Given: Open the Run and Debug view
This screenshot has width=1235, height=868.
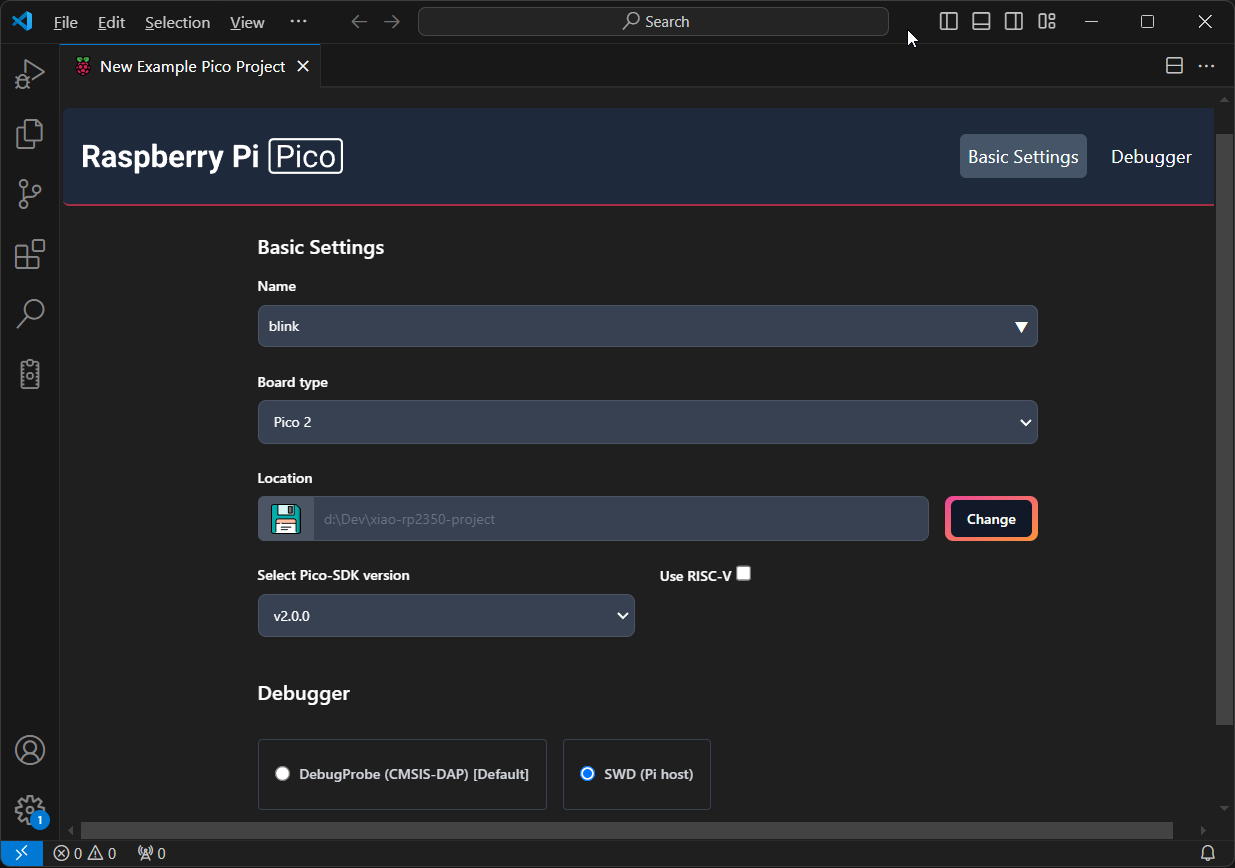Looking at the screenshot, I should pos(30,74).
